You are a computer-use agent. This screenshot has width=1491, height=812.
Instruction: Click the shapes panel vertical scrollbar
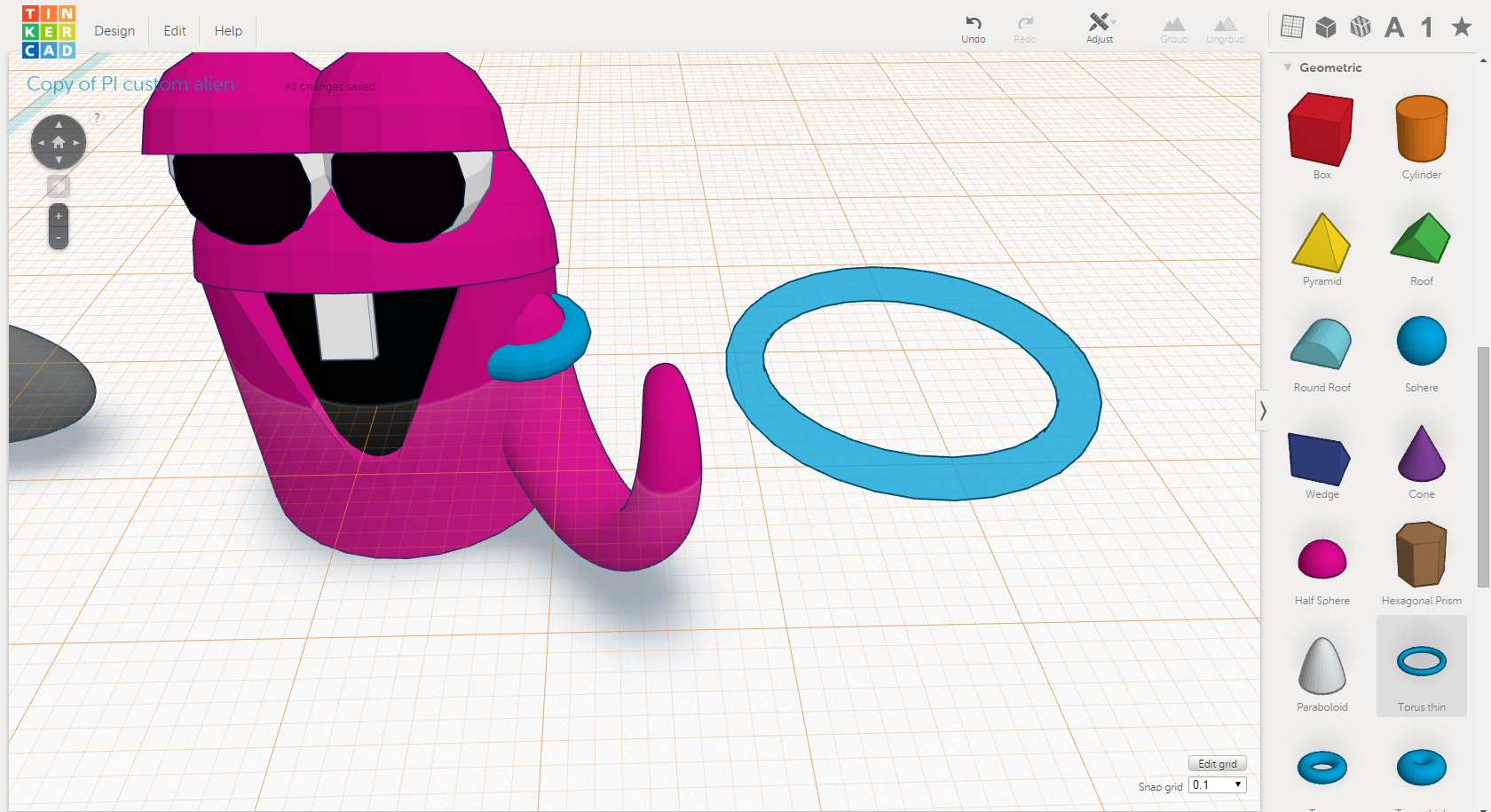pyautogui.click(x=1483, y=467)
